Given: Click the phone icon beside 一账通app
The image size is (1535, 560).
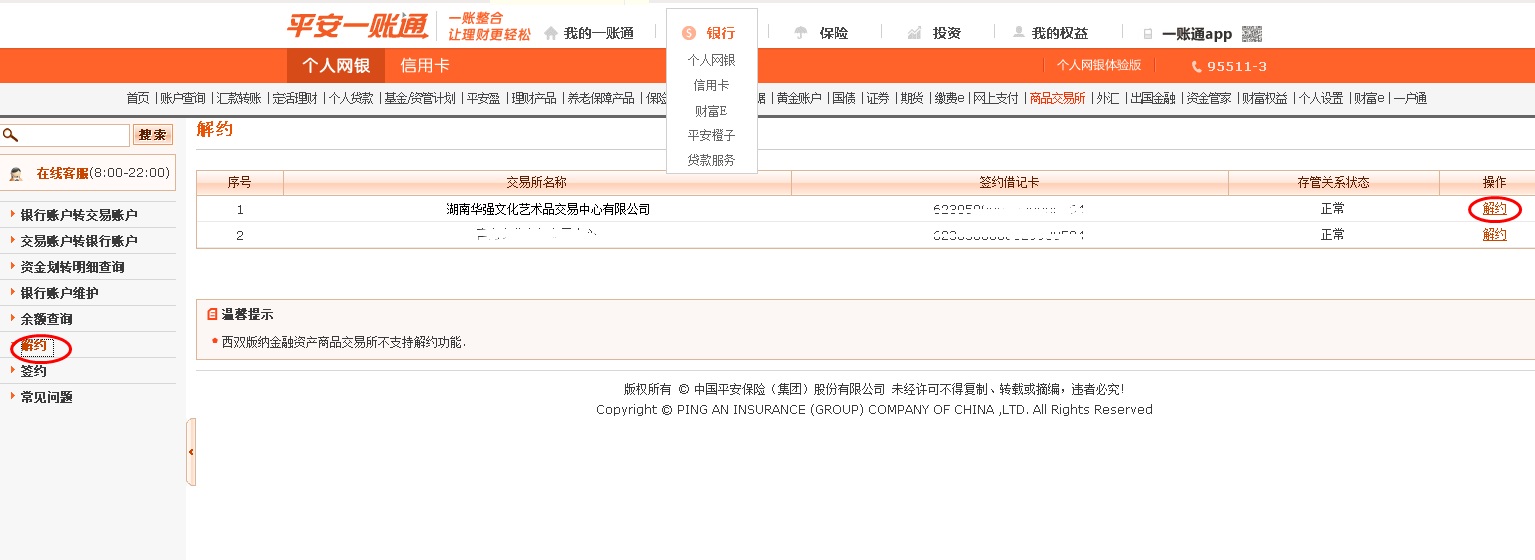Looking at the screenshot, I should pyautogui.click(x=1148, y=34).
